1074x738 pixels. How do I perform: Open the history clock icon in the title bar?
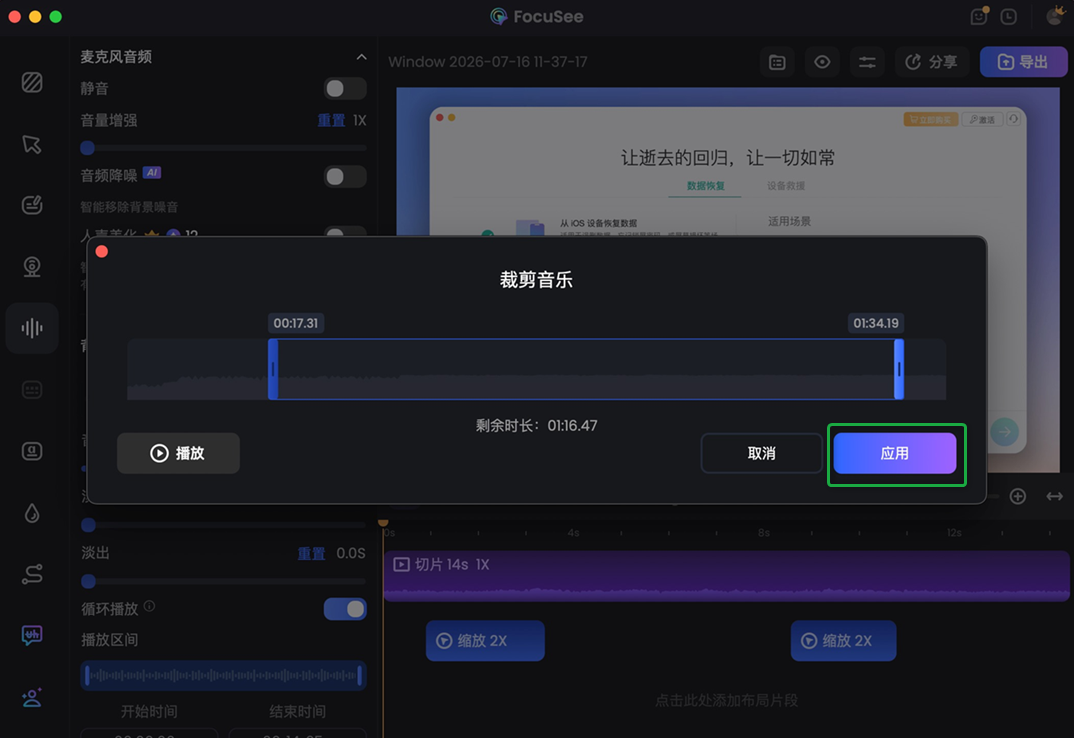(x=1008, y=16)
